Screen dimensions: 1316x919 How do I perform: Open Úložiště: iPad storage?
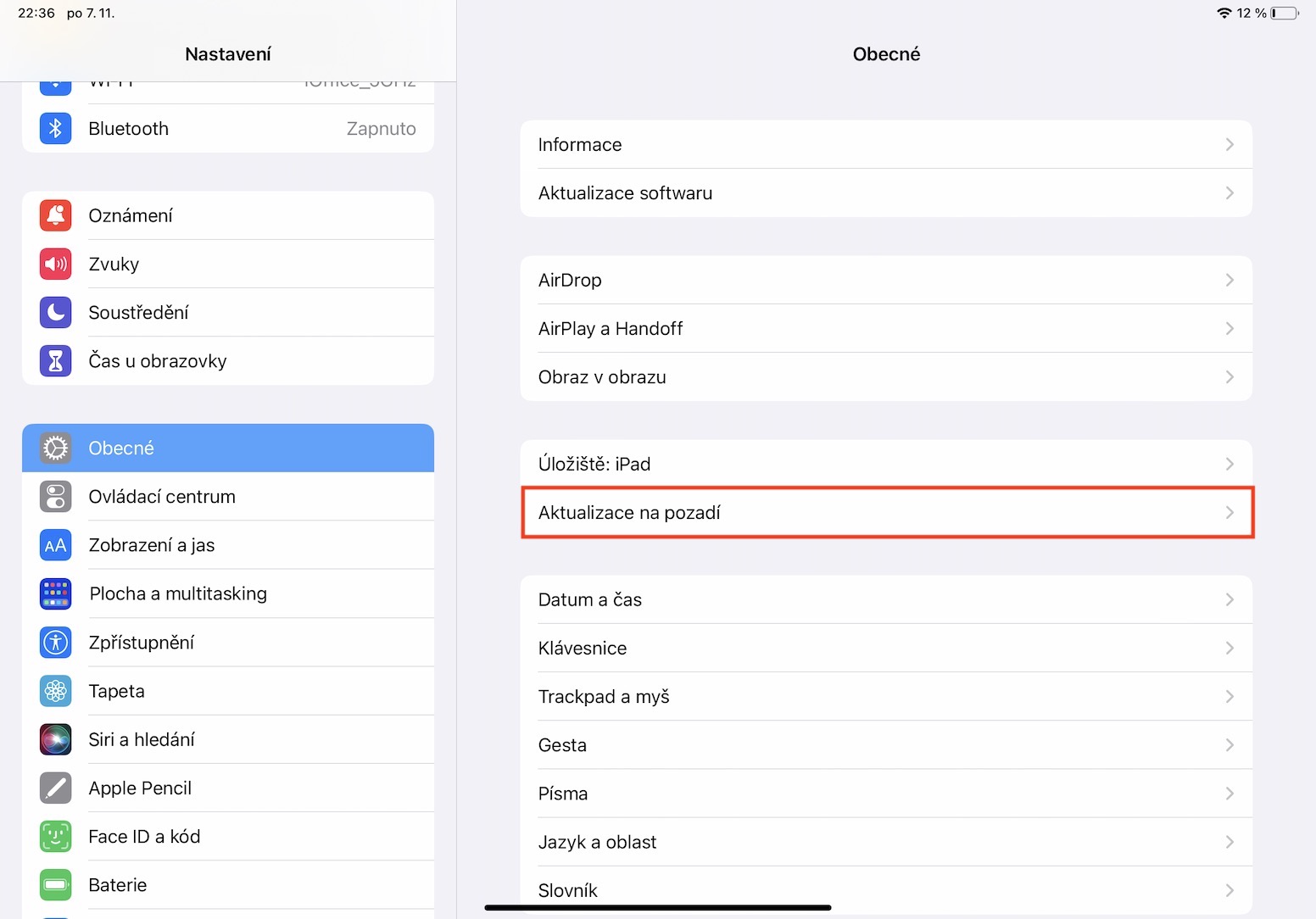coord(885,465)
